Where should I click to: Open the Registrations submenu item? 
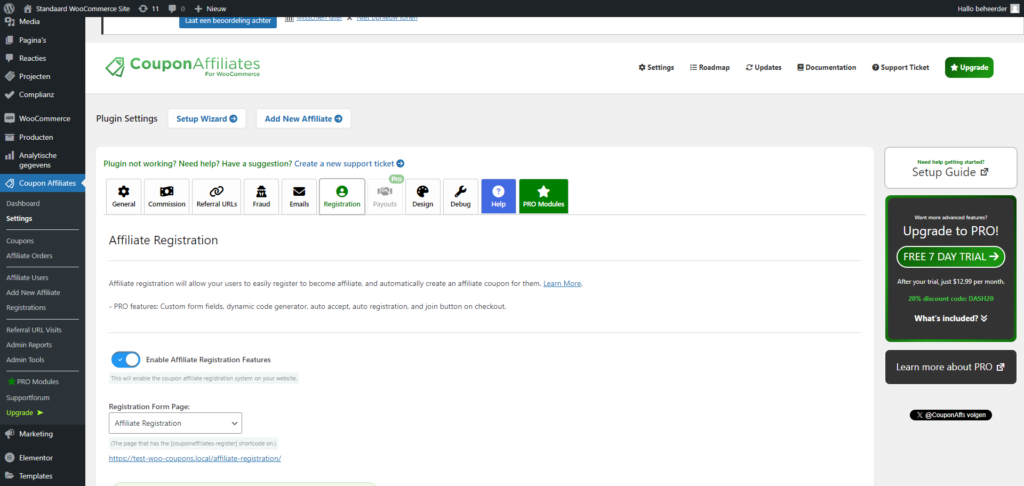[x=26, y=308]
